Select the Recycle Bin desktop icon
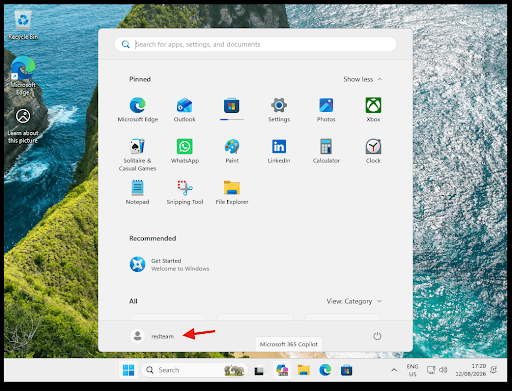The width and height of the screenshot is (512, 391). [23, 25]
